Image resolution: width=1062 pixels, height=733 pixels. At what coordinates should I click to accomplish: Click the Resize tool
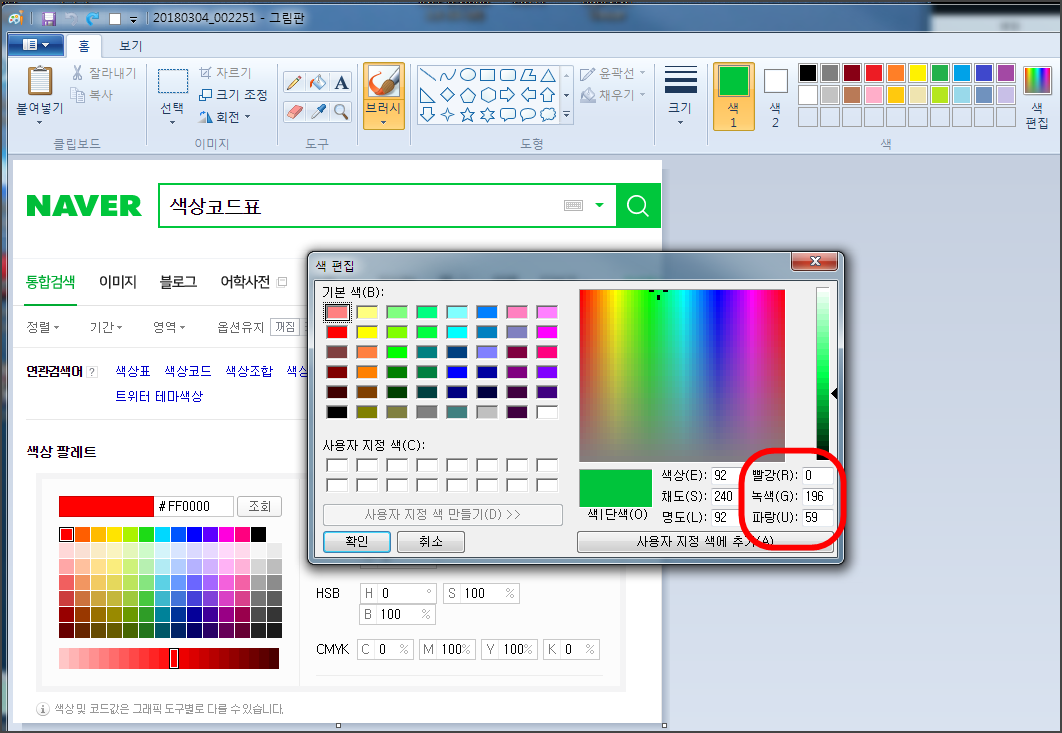coord(233,95)
